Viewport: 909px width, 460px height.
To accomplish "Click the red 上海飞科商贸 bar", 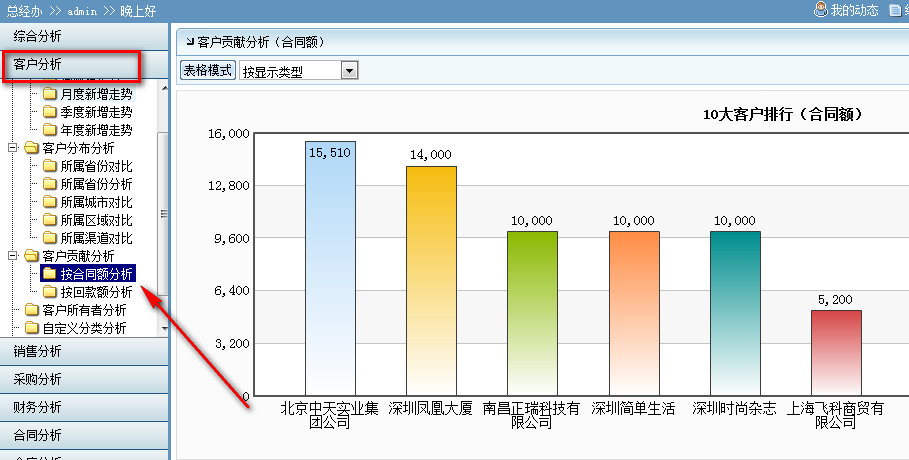I will (x=836, y=353).
